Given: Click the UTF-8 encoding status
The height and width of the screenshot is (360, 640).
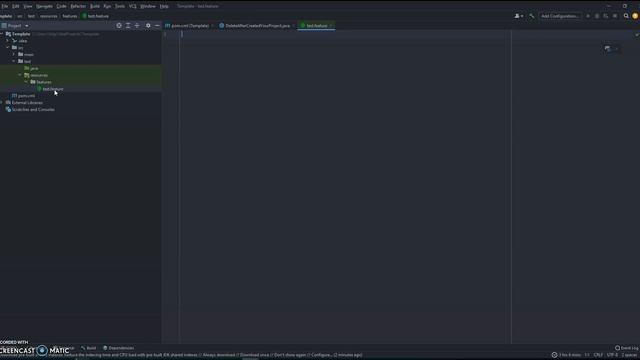Looking at the screenshot, I should 612,355.
